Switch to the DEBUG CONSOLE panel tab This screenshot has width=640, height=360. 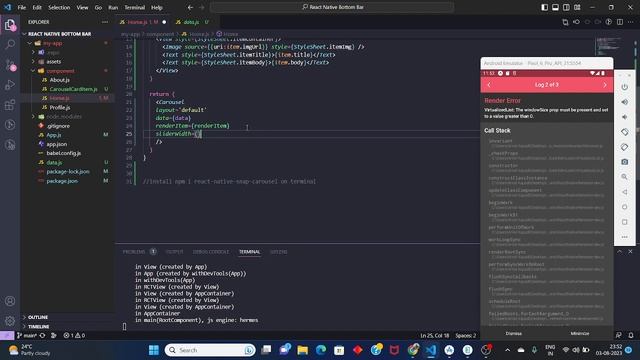[211, 252]
